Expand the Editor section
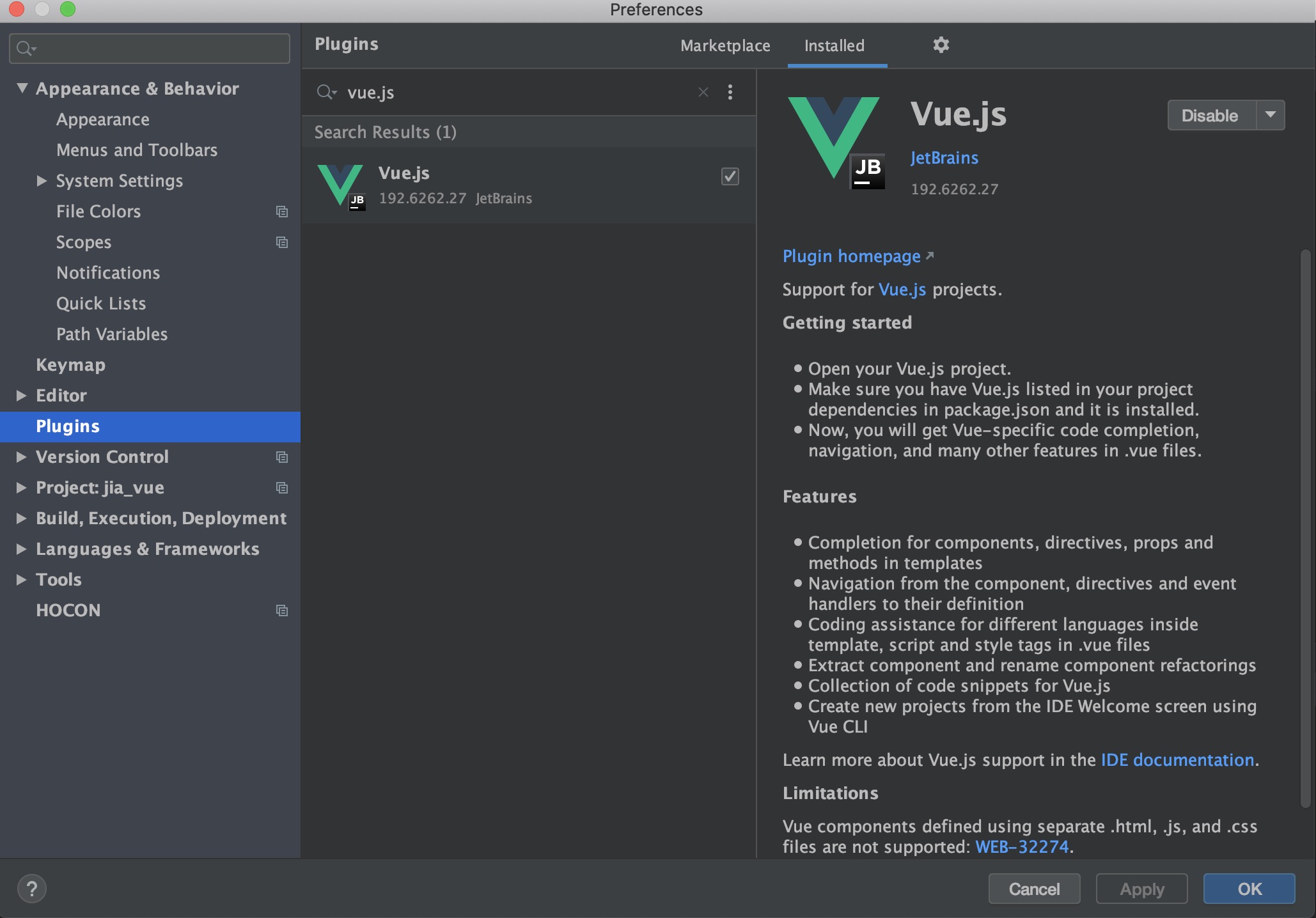The height and width of the screenshot is (918, 1316). 22,394
